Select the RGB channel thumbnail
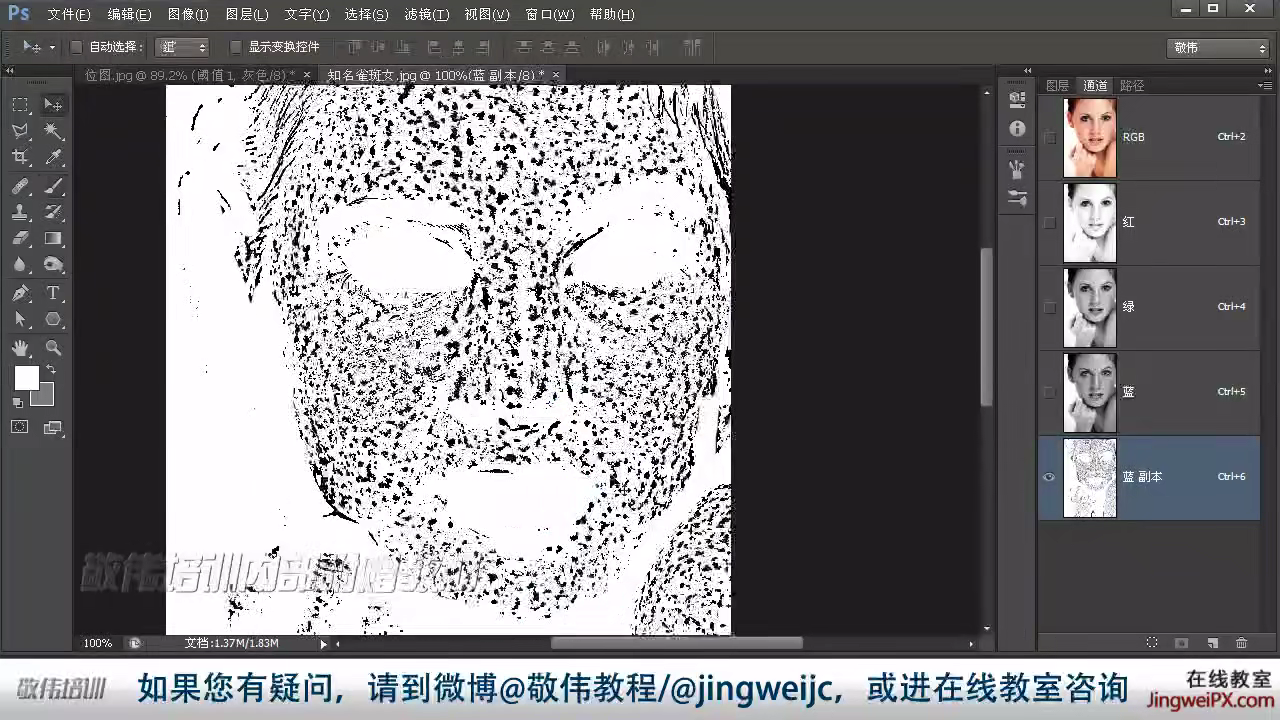Viewport: 1280px width, 720px height. pyautogui.click(x=1090, y=137)
